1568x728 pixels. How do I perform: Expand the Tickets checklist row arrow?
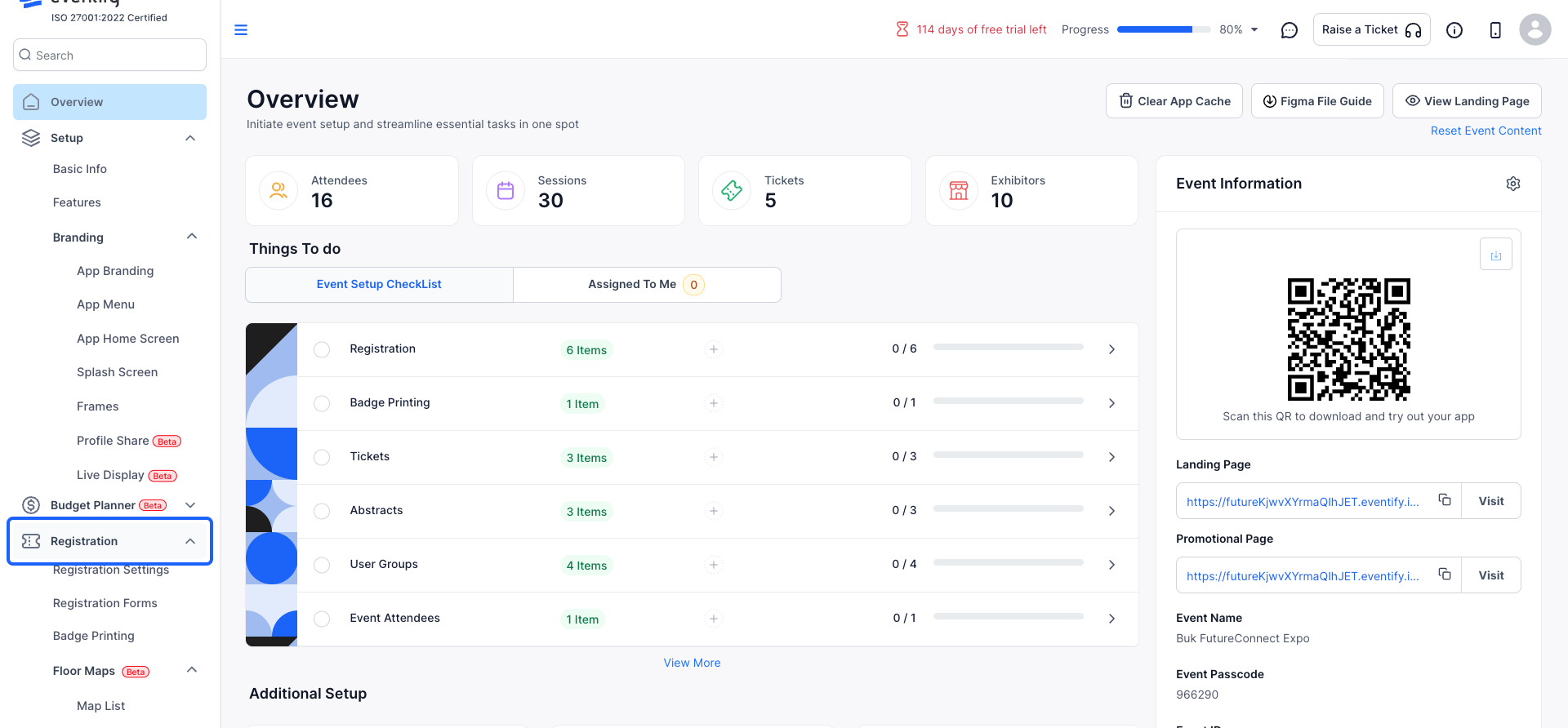(x=1111, y=457)
